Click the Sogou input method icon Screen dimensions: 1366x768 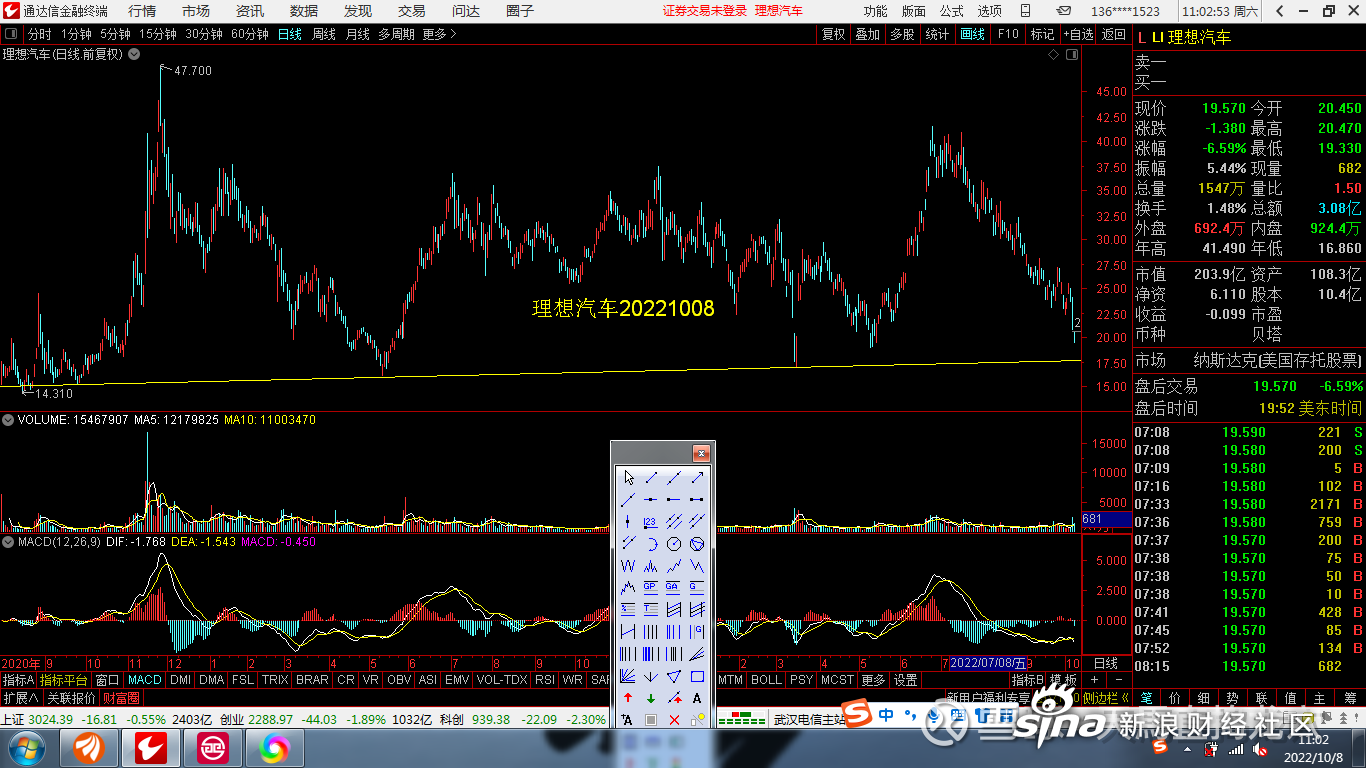point(858,715)
